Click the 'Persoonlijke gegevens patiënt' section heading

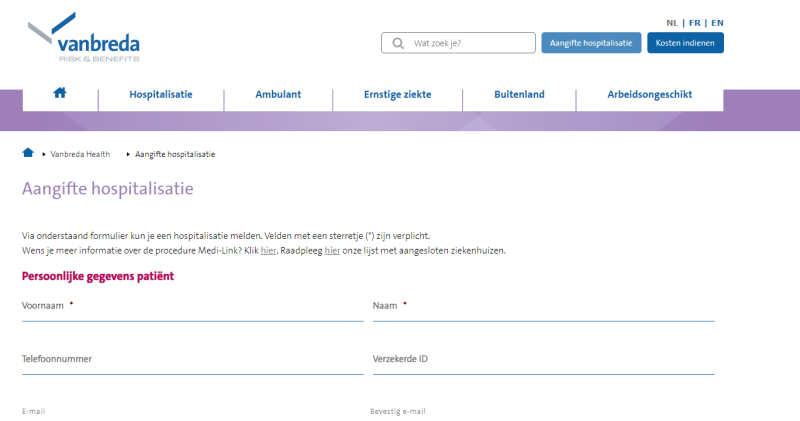coord(98,277)
